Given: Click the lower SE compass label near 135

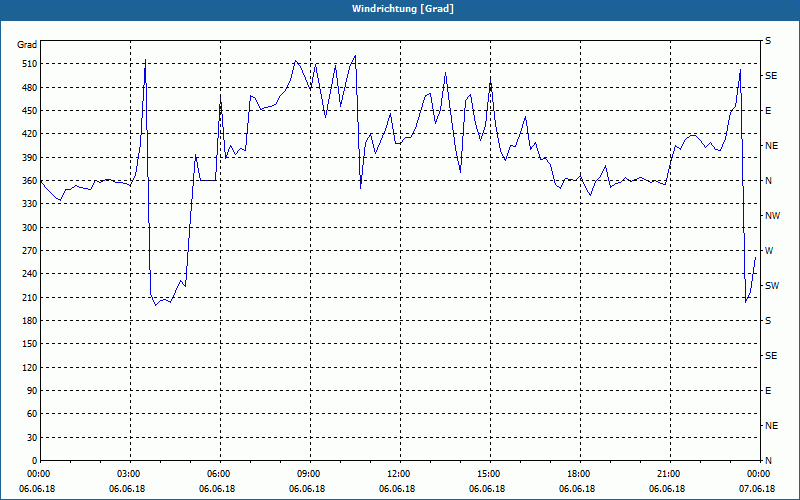Looking at the screenshot, I should pos(771,356).
